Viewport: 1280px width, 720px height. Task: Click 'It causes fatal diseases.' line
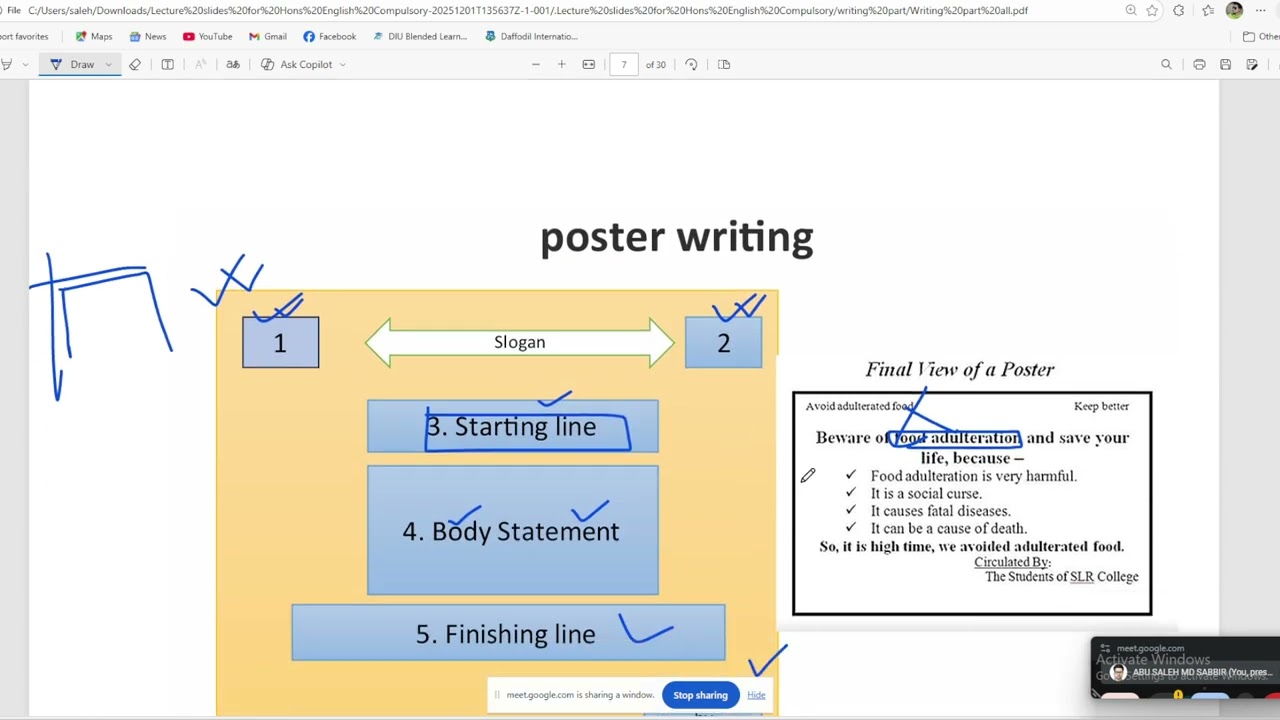(940, 511)
